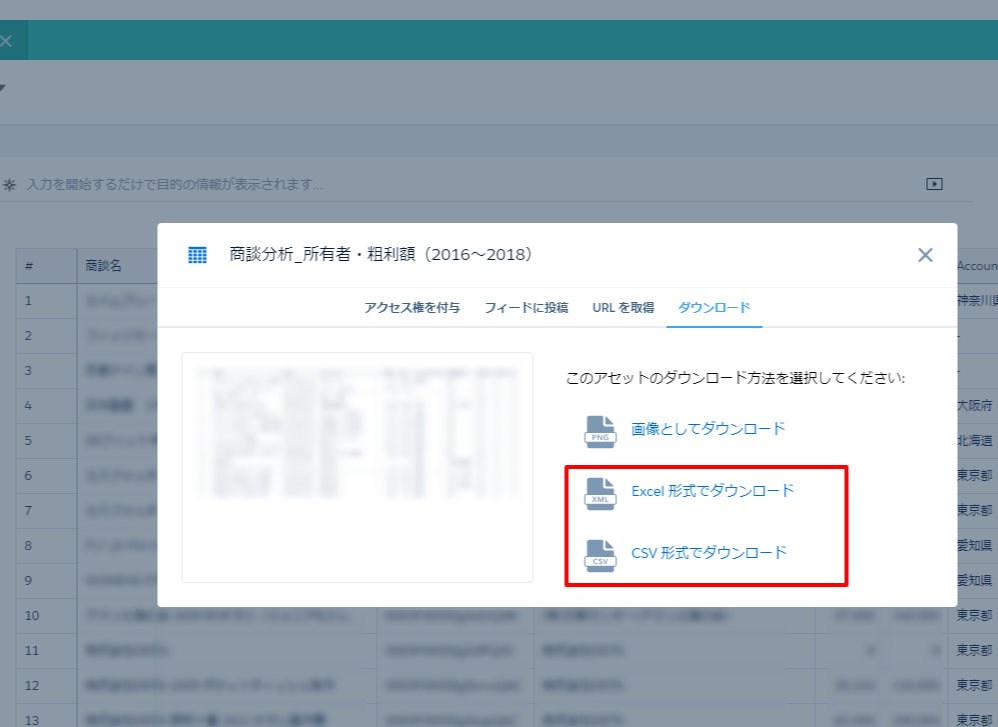
Task: Click the table grid icon in dialog header
Action: [x=198, y=255]
